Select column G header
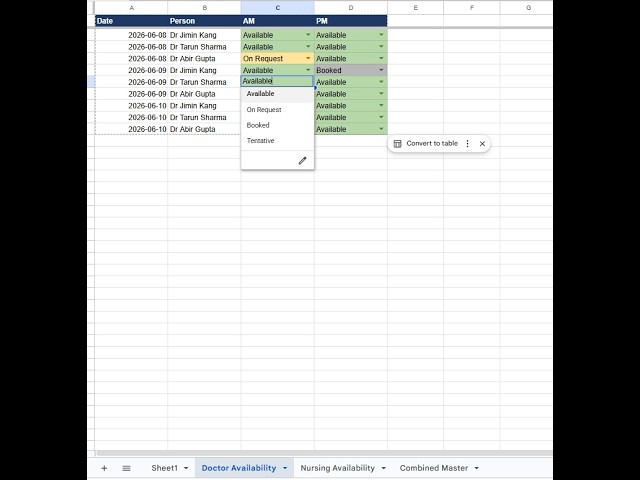This screenshot has width=640, height=480. (528, 8)
